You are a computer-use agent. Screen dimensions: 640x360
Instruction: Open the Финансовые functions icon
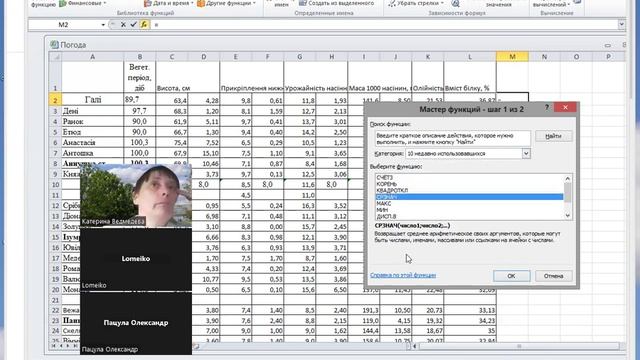coord(62,3)
